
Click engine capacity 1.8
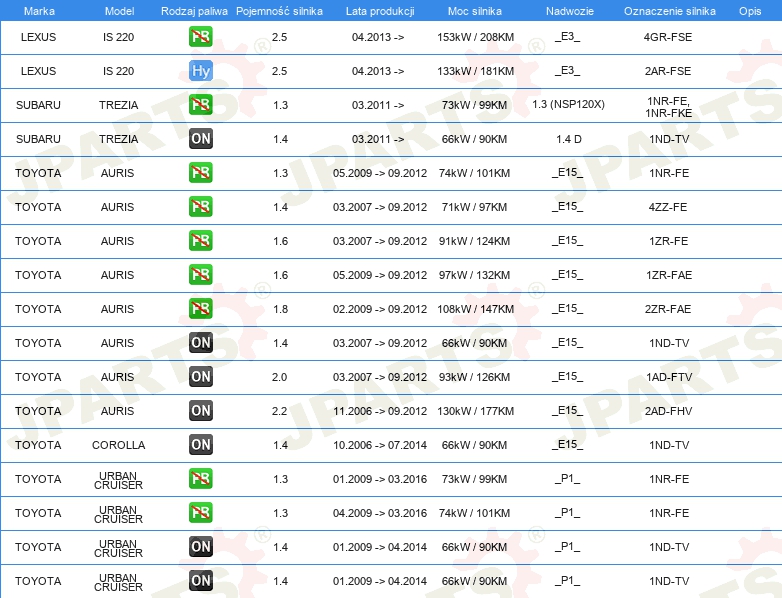click(280, 309)
